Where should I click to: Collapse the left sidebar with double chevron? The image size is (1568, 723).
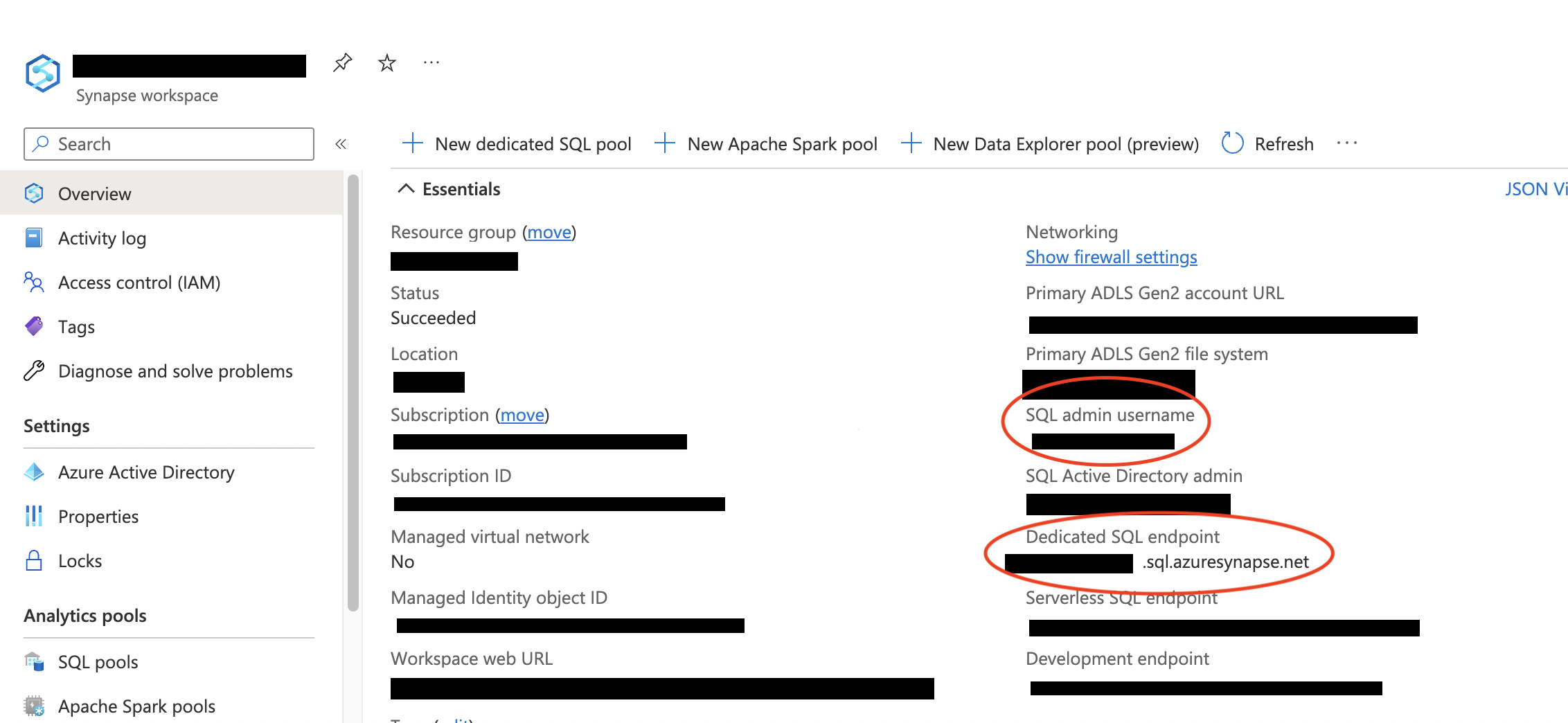click(341, 143)
